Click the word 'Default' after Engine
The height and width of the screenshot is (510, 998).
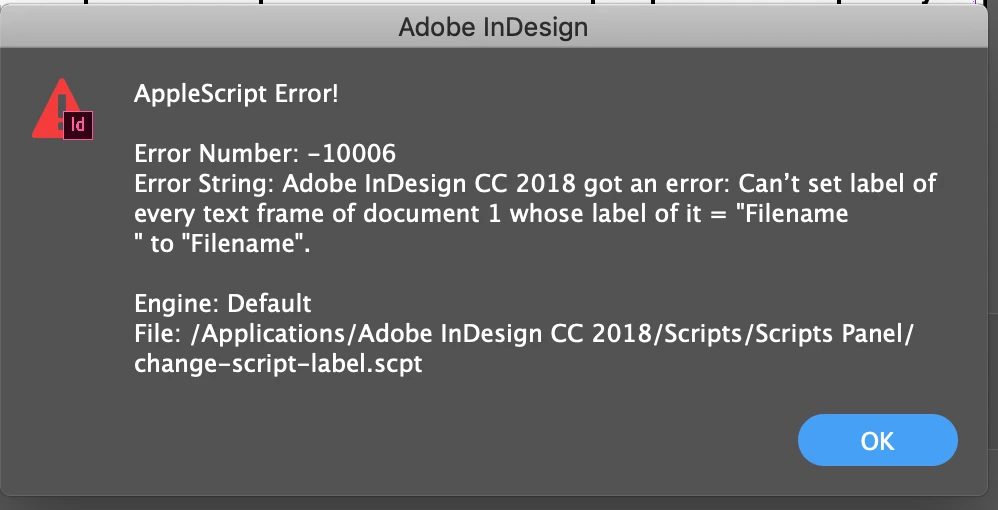tap(269, 304)
